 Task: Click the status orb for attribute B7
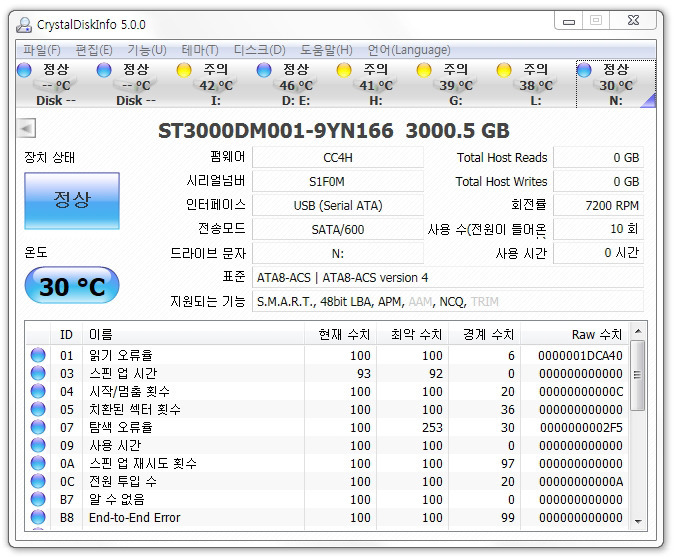(x=38, y=499)
